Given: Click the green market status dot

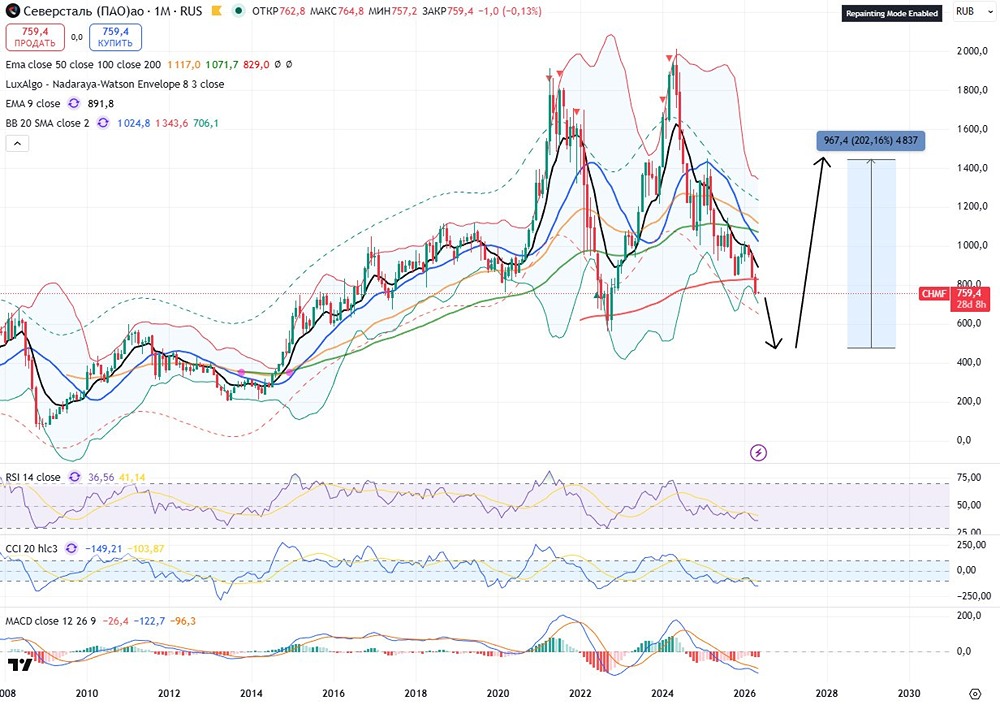Looking at the screenshot, I should (239, 11).
